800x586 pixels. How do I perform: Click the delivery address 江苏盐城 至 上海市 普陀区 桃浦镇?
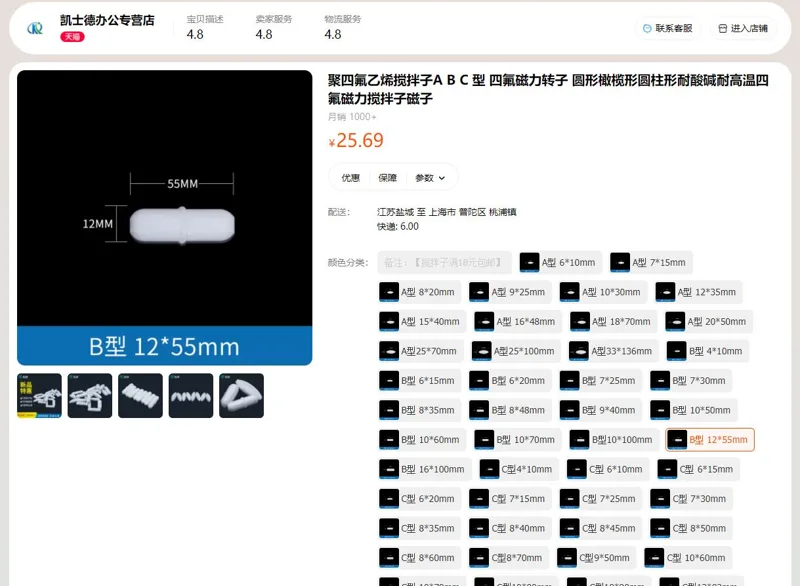[x=446, y=212]
